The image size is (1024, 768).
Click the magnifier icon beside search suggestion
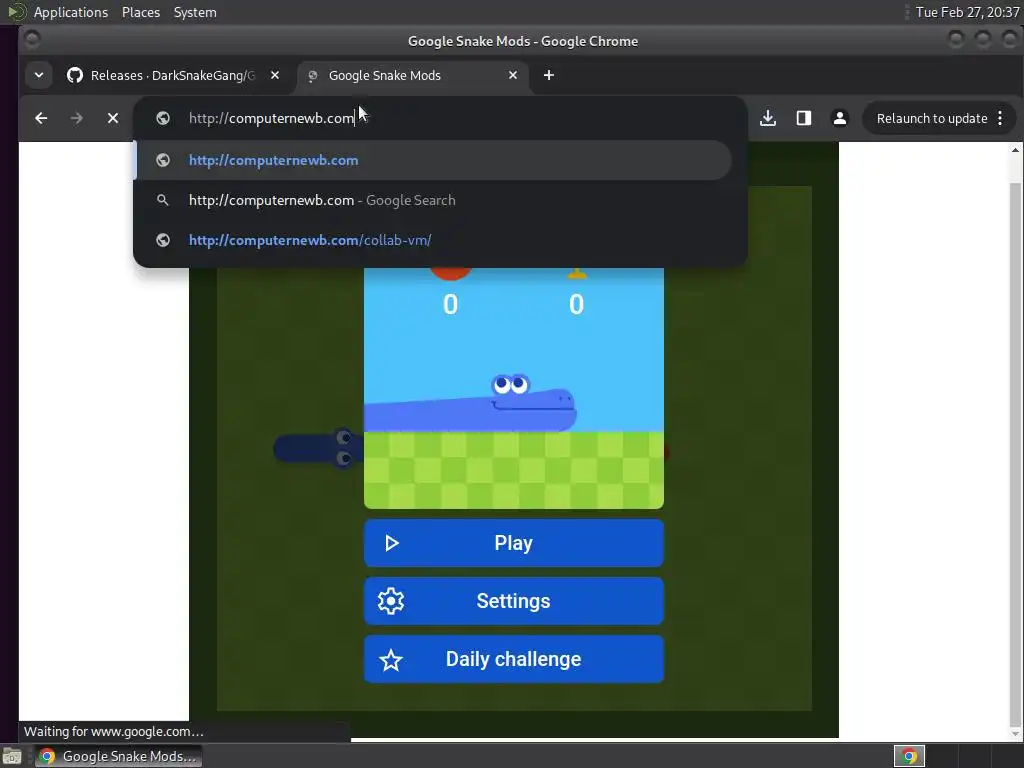click(x=163, y=200)
